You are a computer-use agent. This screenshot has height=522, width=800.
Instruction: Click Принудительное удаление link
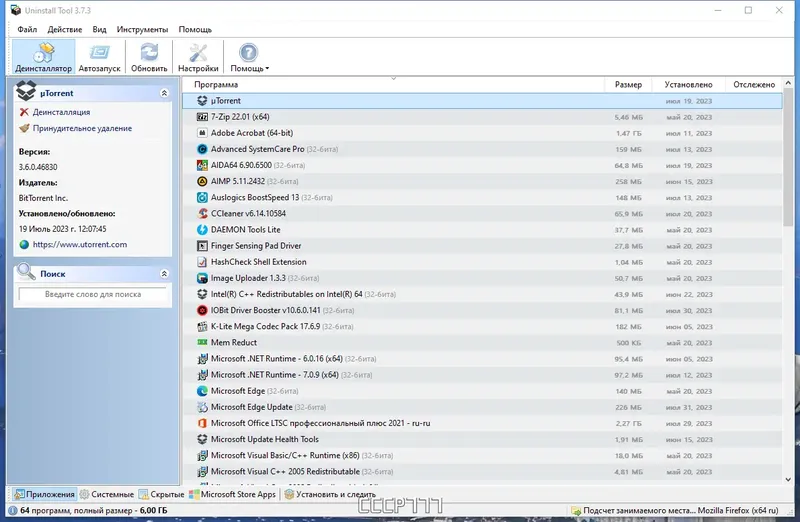click(82, 129)
